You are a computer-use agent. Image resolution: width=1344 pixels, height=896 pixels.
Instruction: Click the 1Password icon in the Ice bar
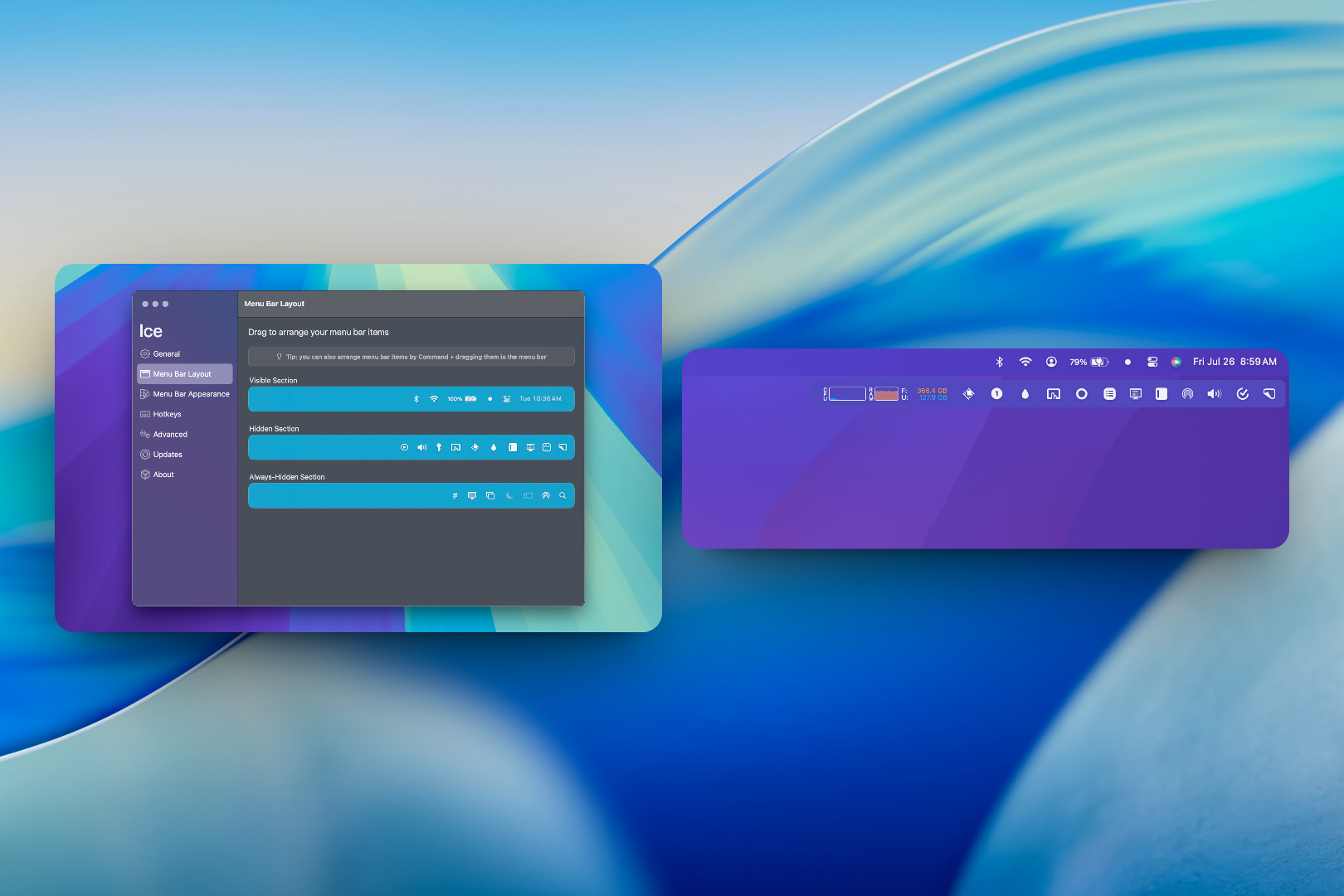click(x=996, y=394)
